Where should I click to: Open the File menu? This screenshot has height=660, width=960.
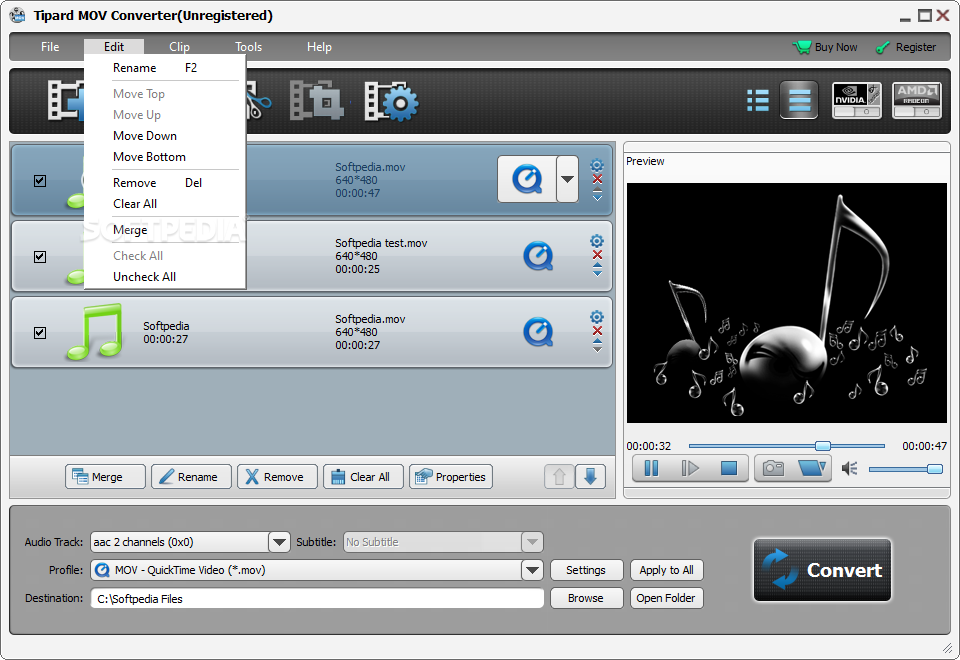[50, 47]
